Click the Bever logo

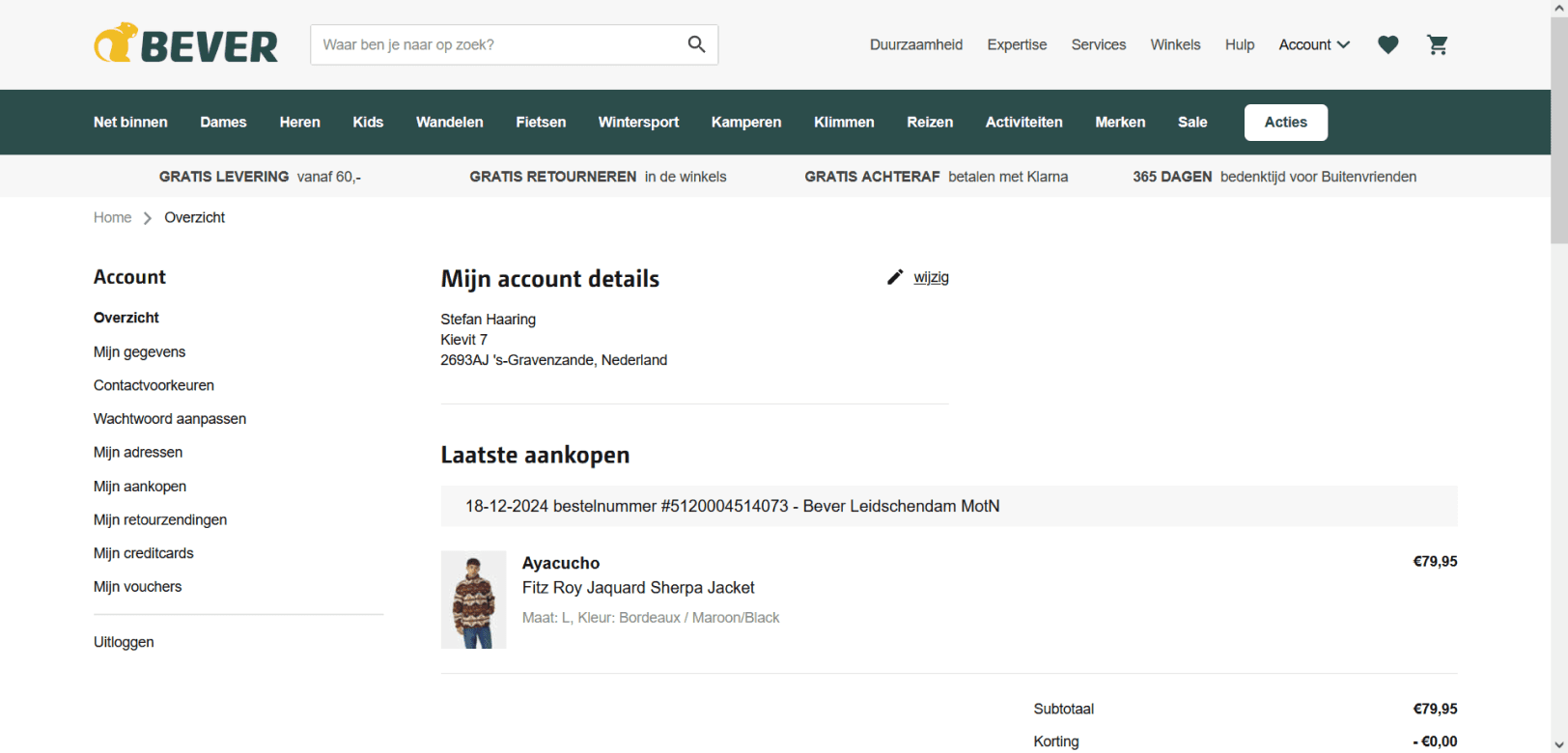pyautogui.click(x=185, y=43)
